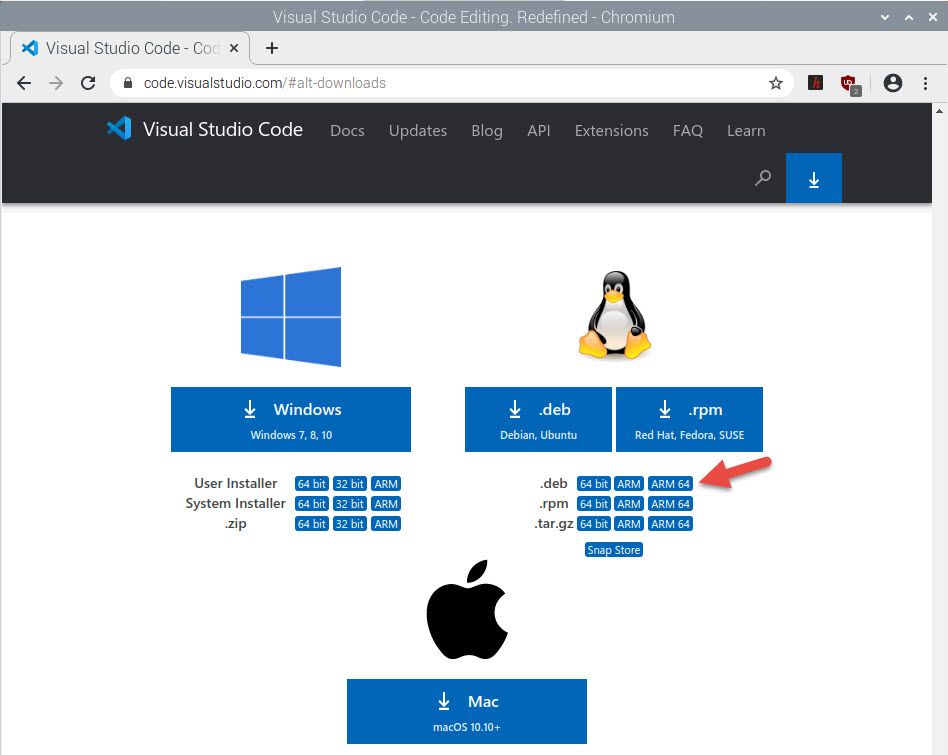Open FAQ in the navigation bar
This screenshot has height=755, width=948.
tap(687, 131)
